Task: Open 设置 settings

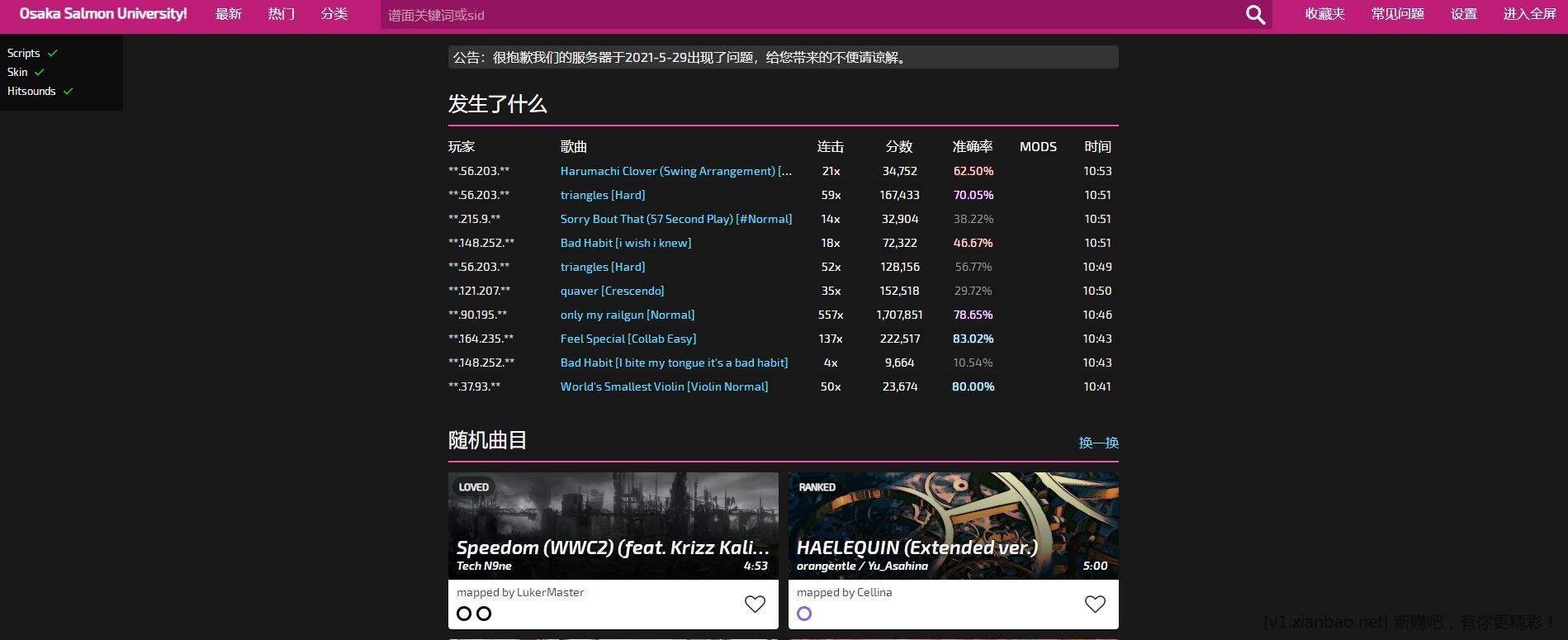Action: pos(1463,14)
